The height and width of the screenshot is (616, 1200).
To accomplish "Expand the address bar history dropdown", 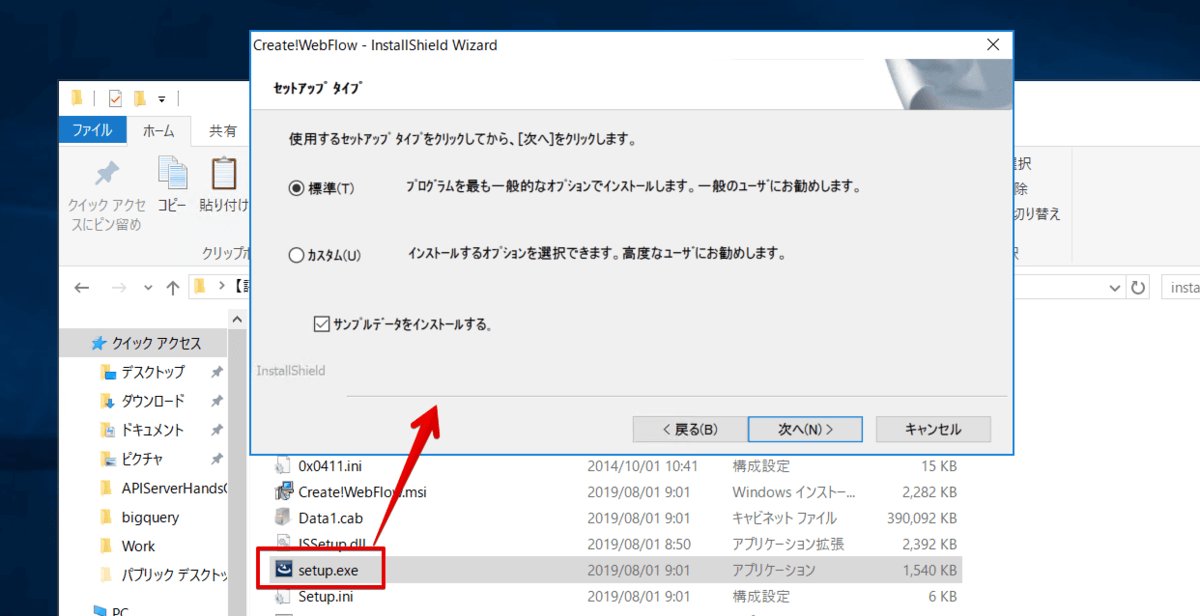I will coord(1115,287).
